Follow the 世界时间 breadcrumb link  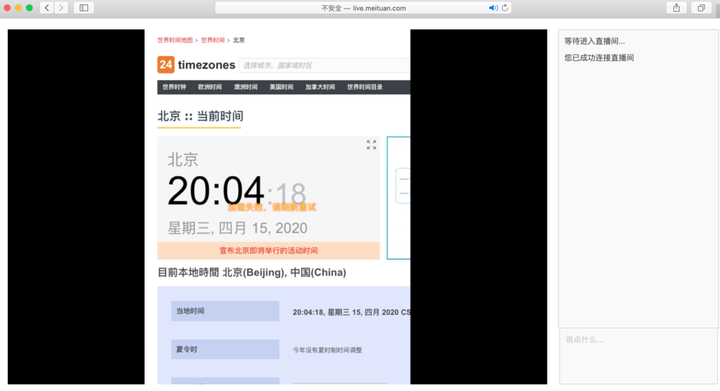click(x=213, y=40)
